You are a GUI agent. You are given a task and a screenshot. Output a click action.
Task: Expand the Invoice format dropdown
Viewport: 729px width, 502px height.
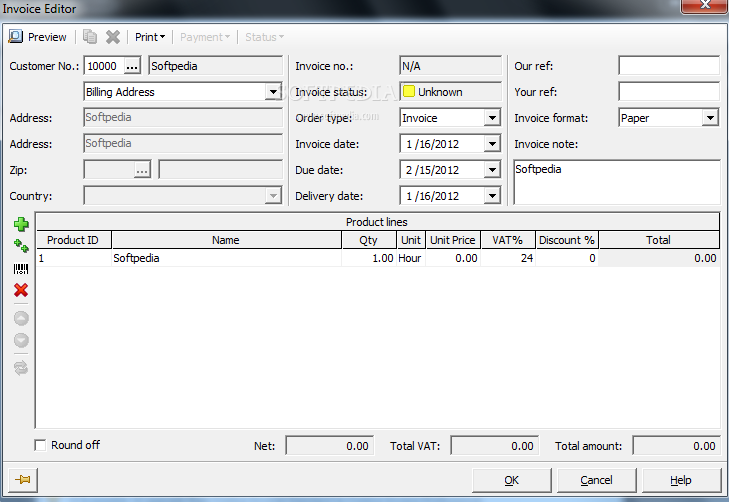pyautogui.click(x=710, y=118)
